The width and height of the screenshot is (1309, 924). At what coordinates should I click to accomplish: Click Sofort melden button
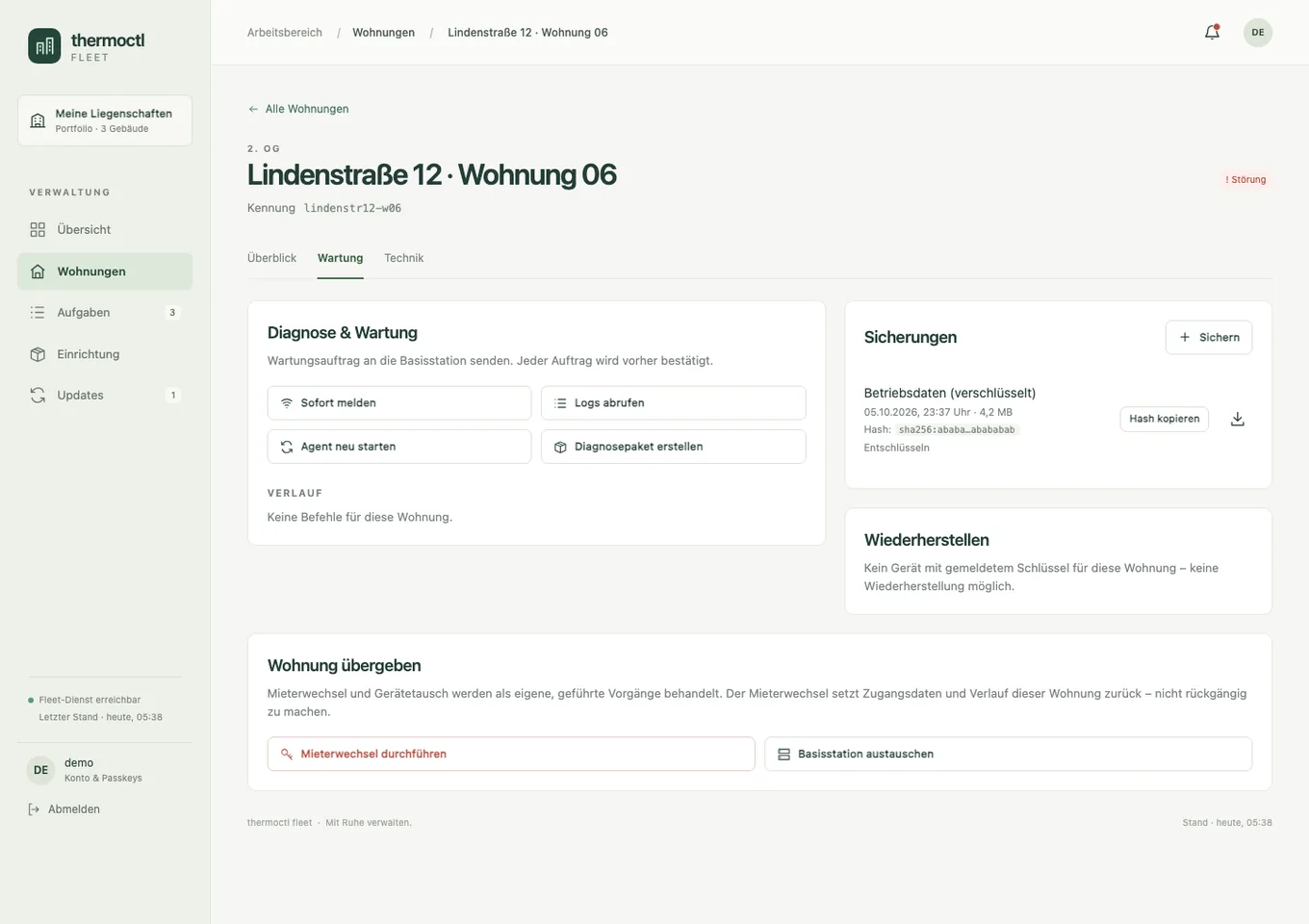[x=399, y=403]
